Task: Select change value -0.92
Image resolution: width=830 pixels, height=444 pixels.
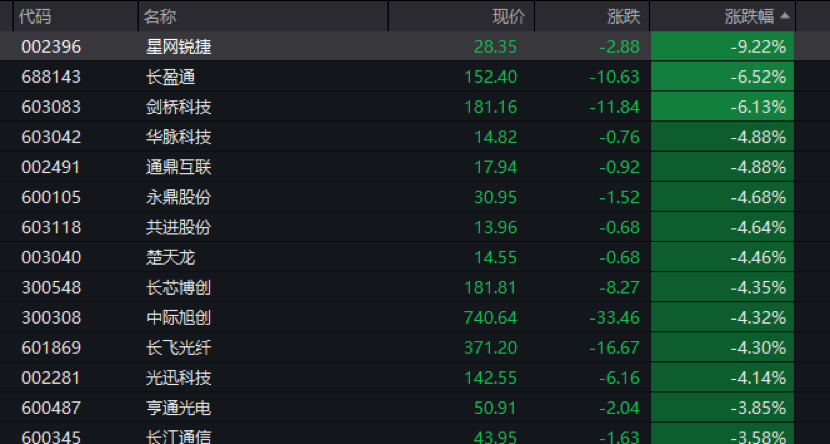Action: pos(619,167)
